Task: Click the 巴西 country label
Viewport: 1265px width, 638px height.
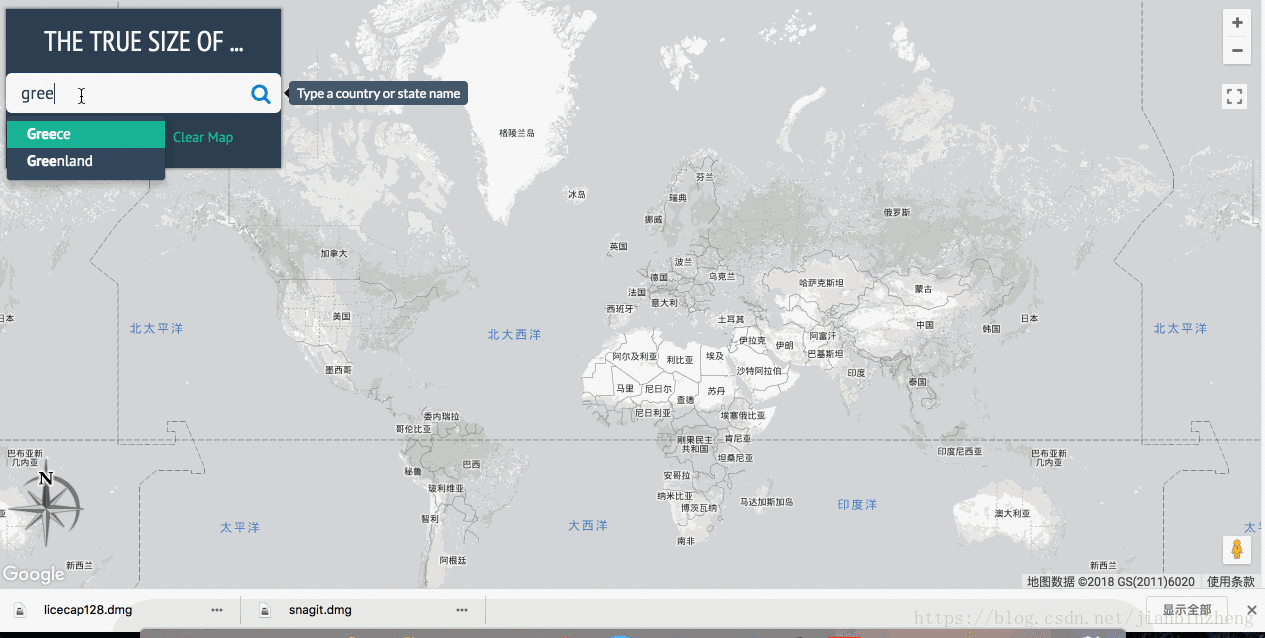Action: (x=471, y=464)
